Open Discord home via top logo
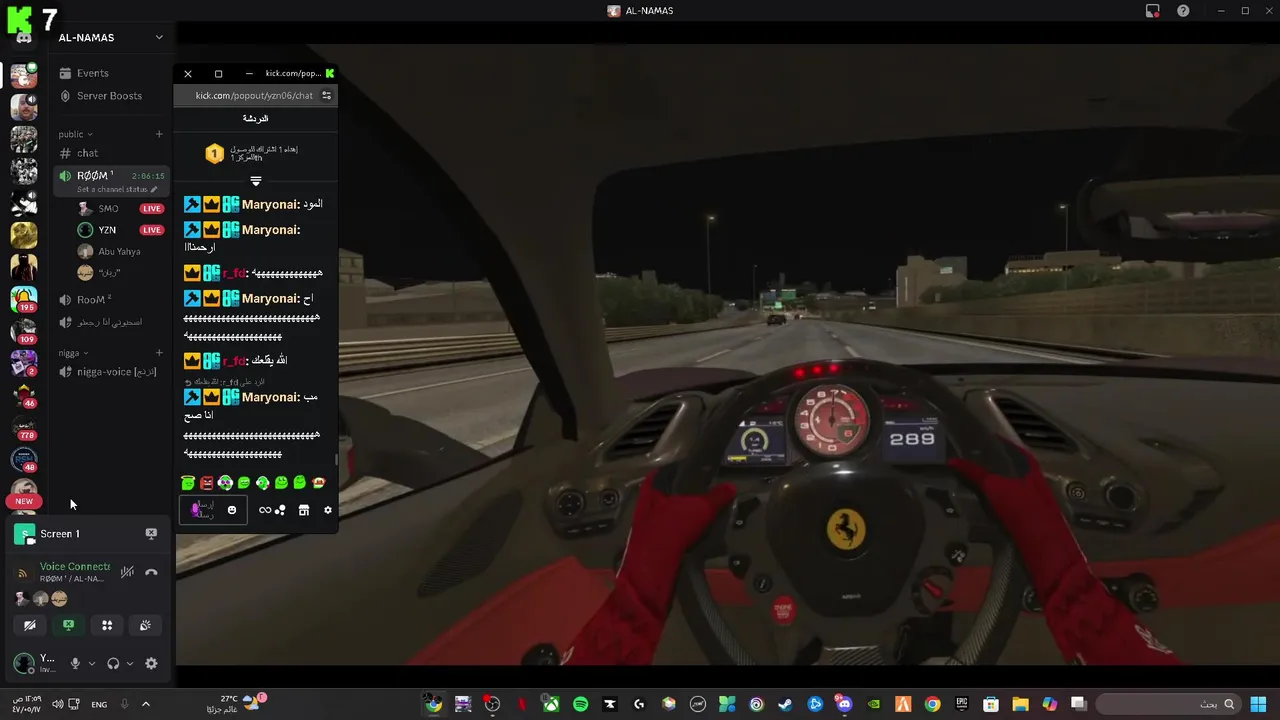Image resolution: width=1280 pixels, height=720 pixels. click(x=24, y=38)
